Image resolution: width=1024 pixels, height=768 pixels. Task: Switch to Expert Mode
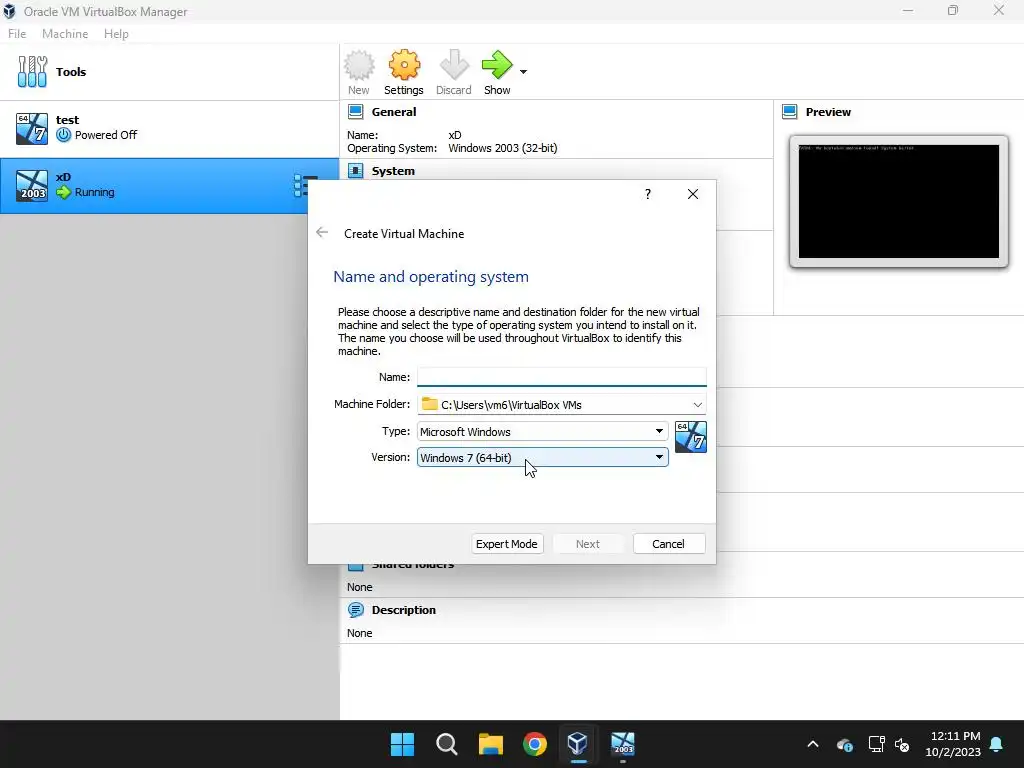coord(507,544)
